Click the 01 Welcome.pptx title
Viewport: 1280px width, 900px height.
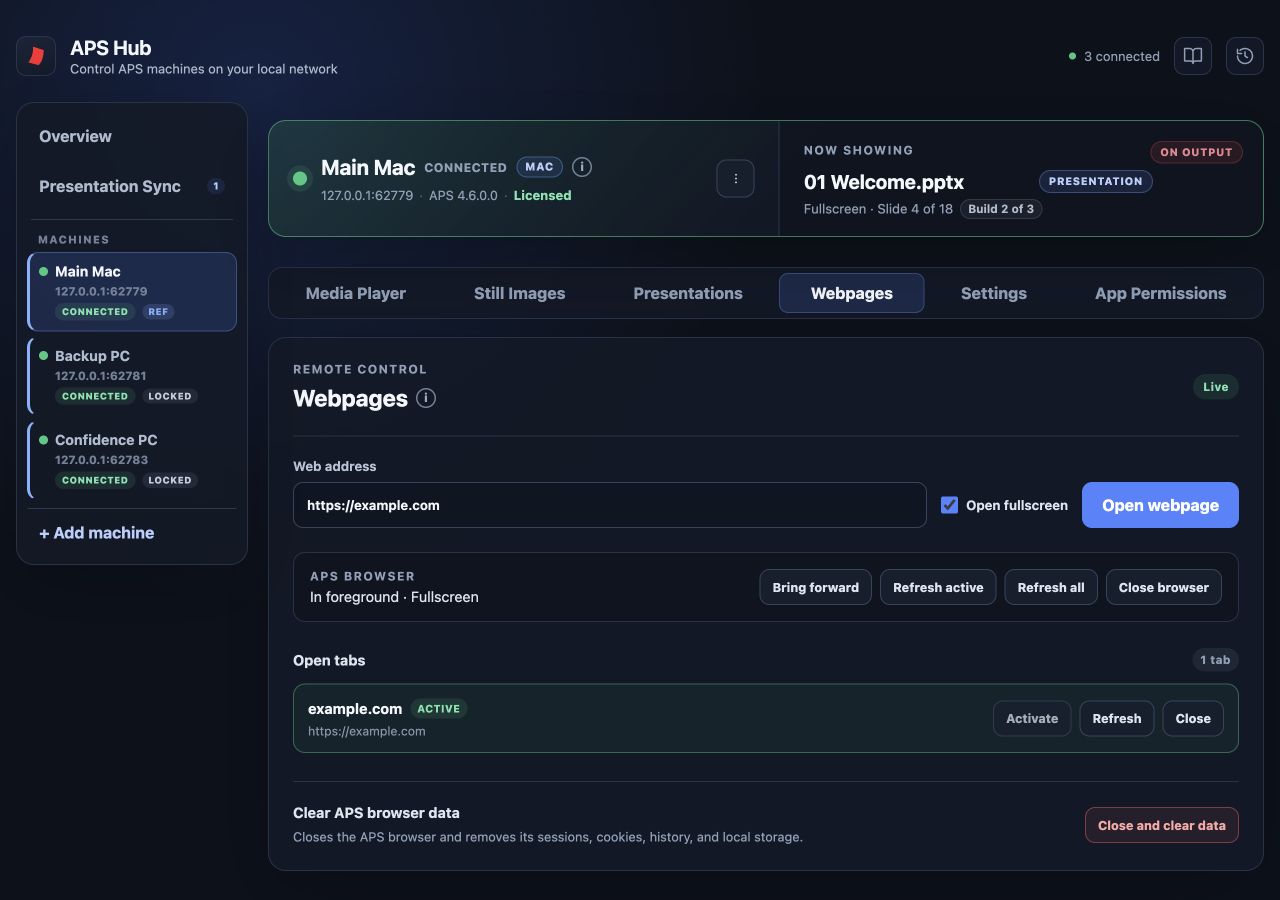coord(884,182)
